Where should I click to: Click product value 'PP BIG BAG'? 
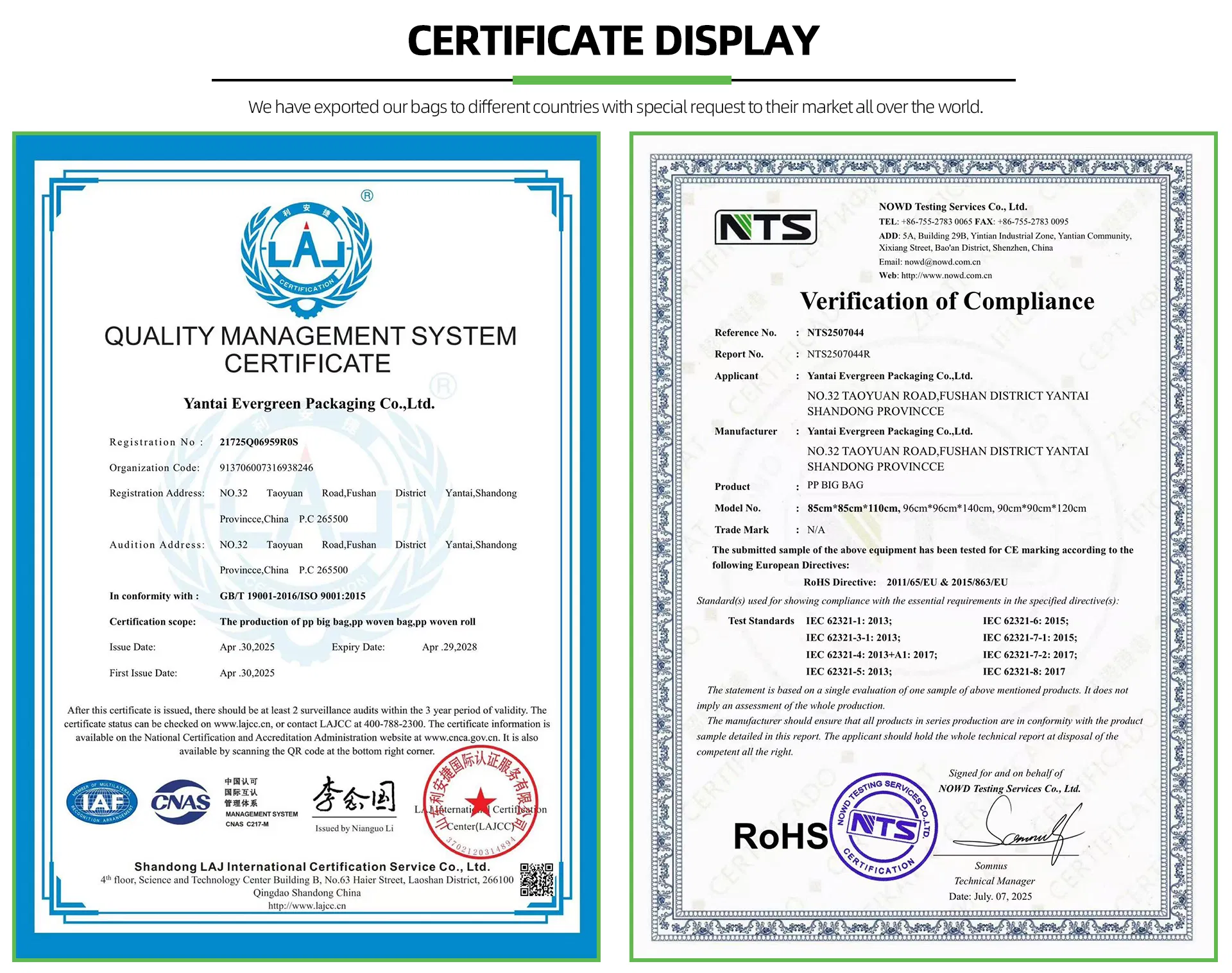pyautogui.click(x=835, y=485)
